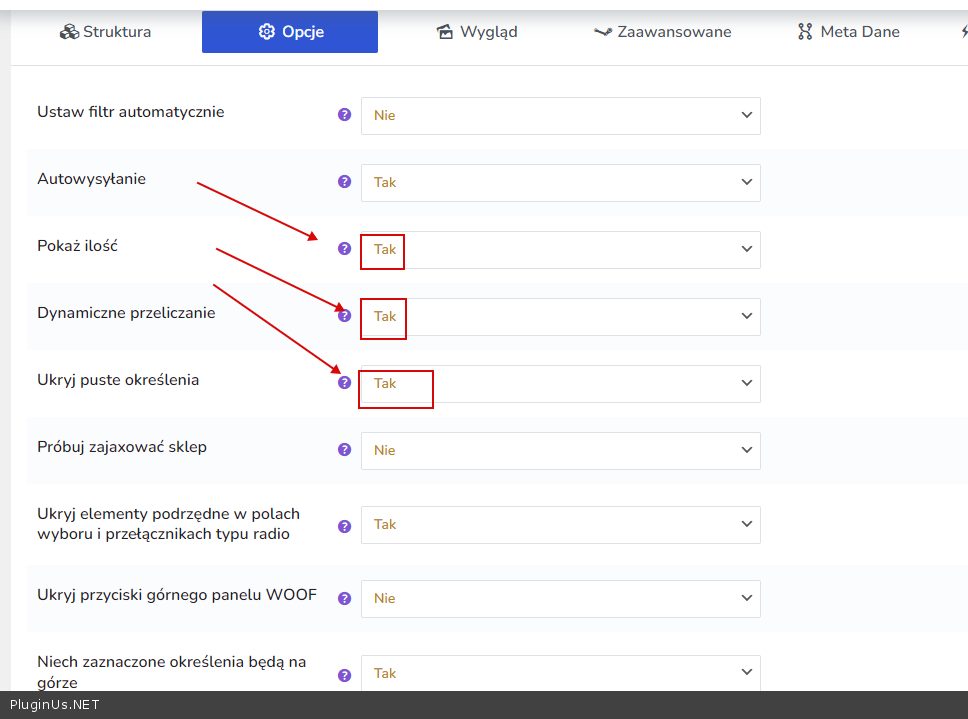Click help icon for Ukryj elementy podrzędne option
The image size is (968, 719).
[x=345, y=525]
